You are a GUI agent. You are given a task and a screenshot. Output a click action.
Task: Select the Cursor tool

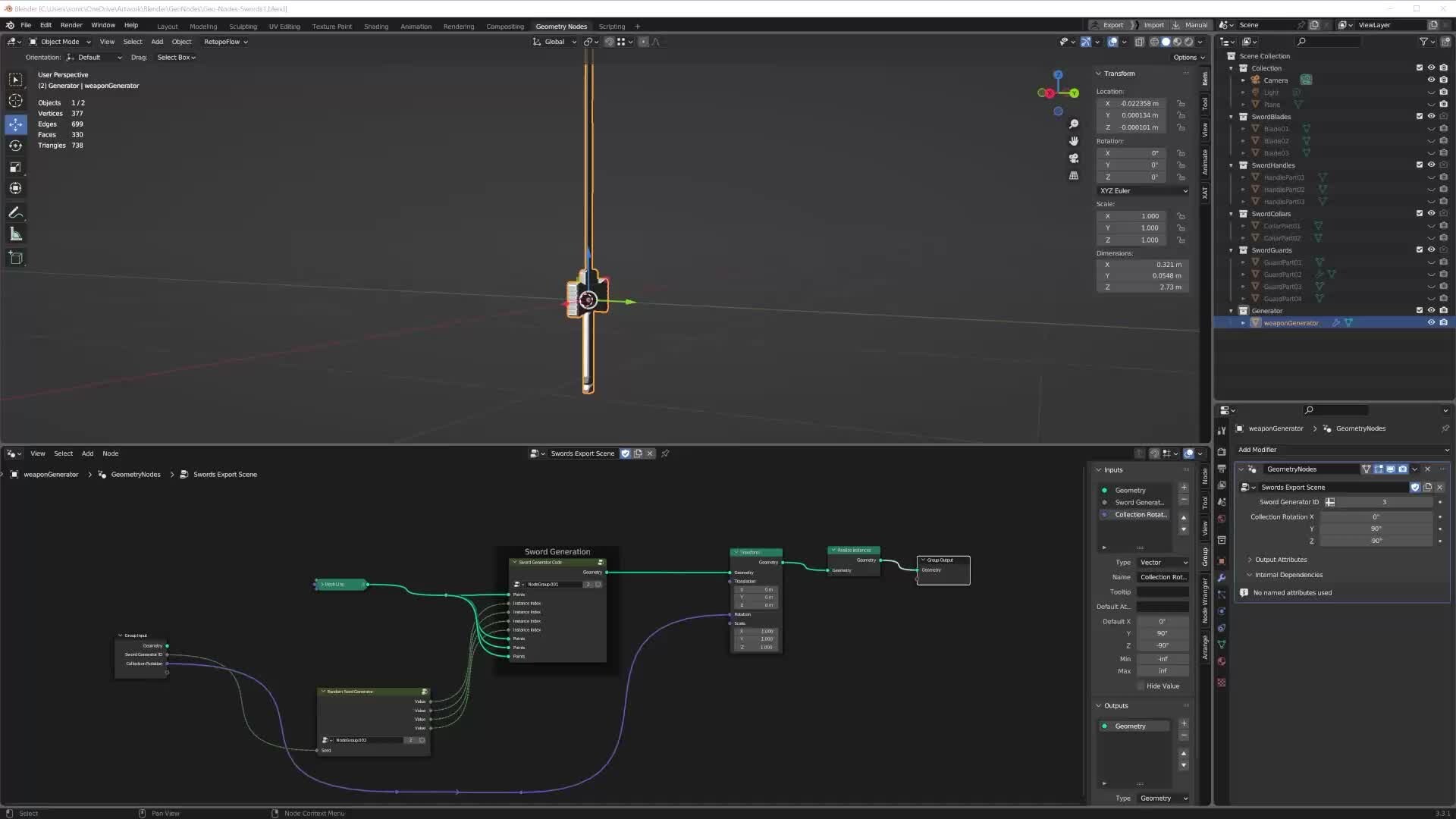click(x=15, y=100)
